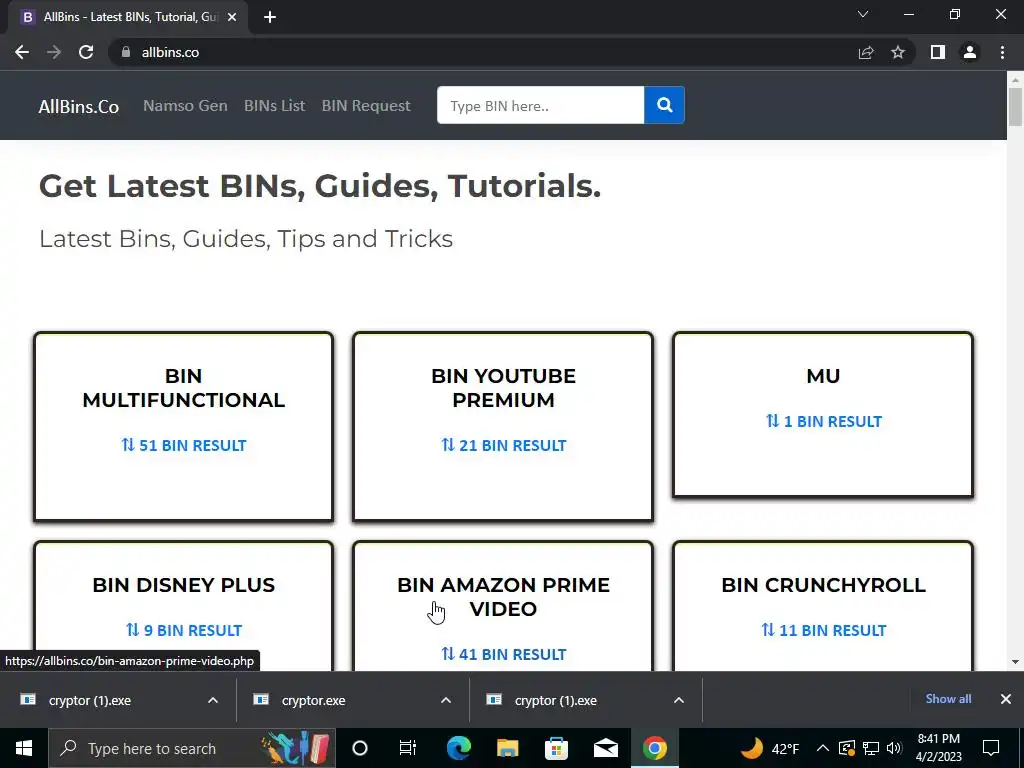Launch Microsoft Edge from taskbar
This screenshot has height=768, width=1024.
point(458,748)
